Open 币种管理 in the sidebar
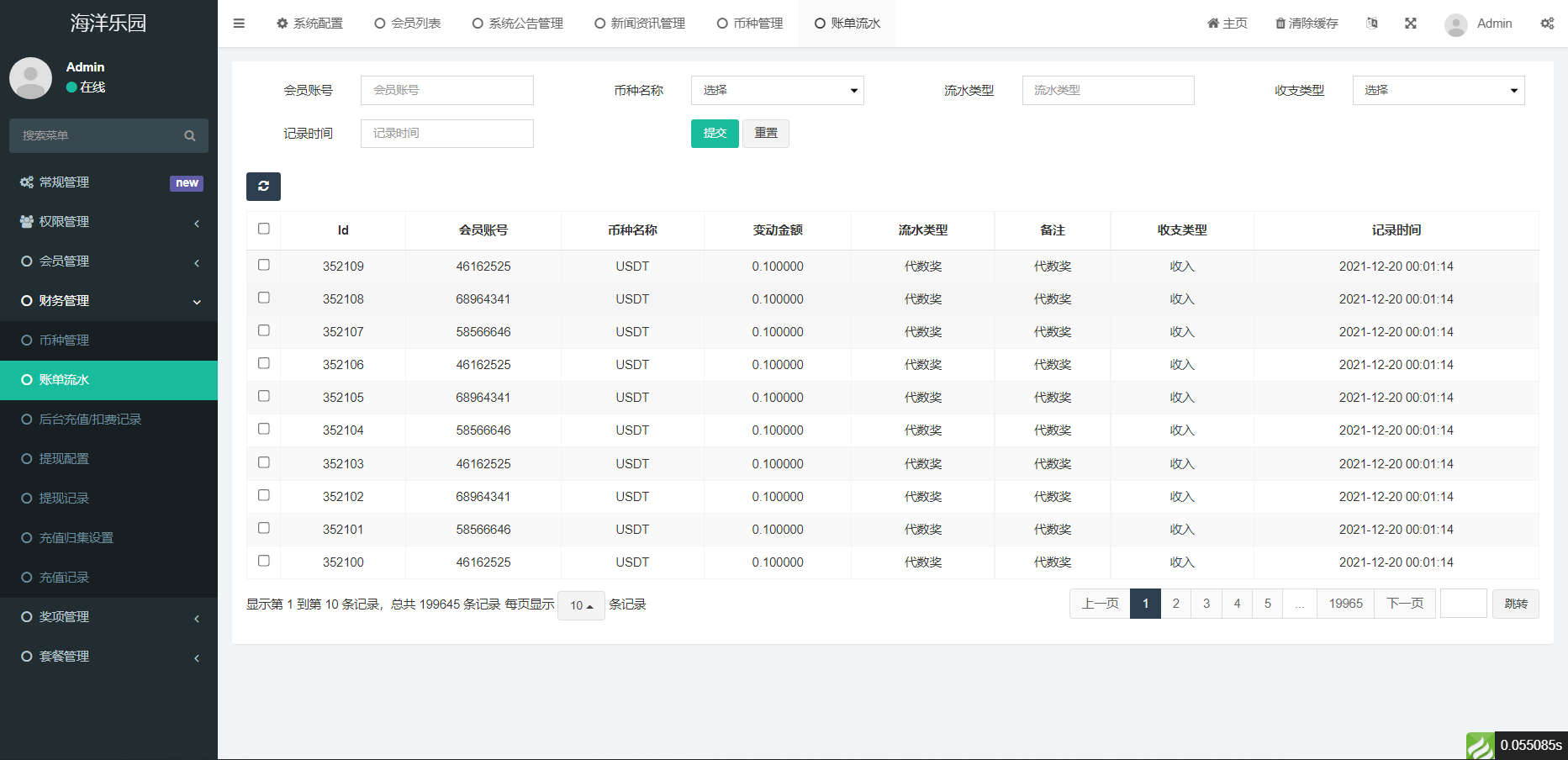The height and width of the screenshot is (760, 1568). point(108,340)
